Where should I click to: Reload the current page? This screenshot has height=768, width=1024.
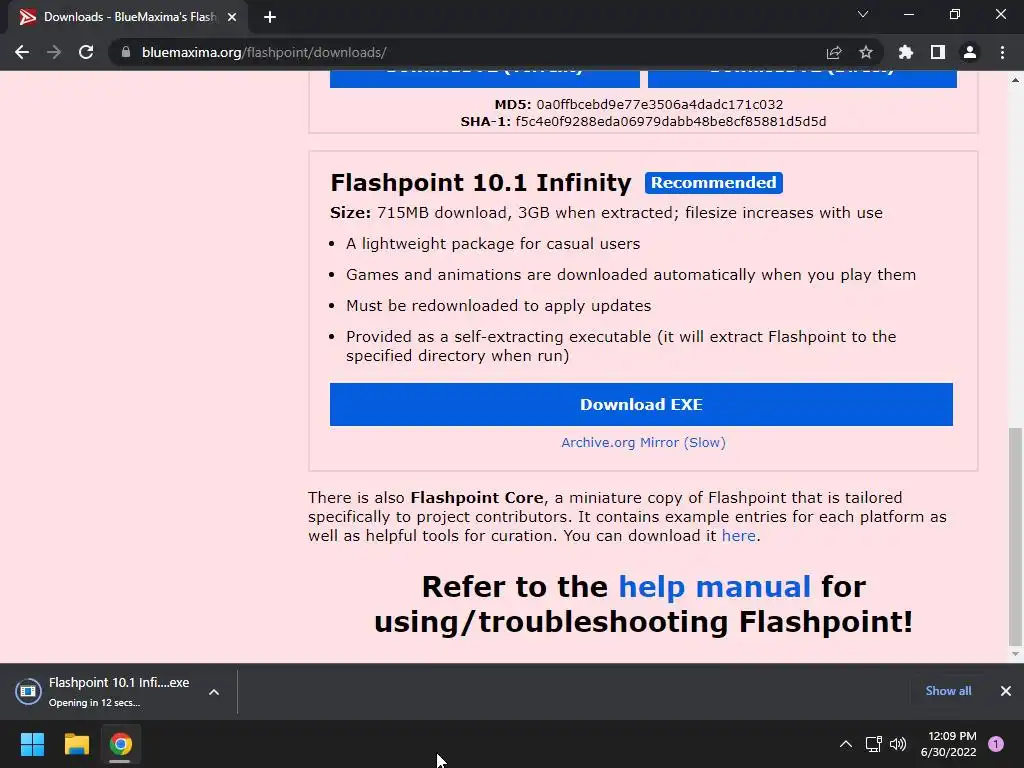tap(86, 52)
